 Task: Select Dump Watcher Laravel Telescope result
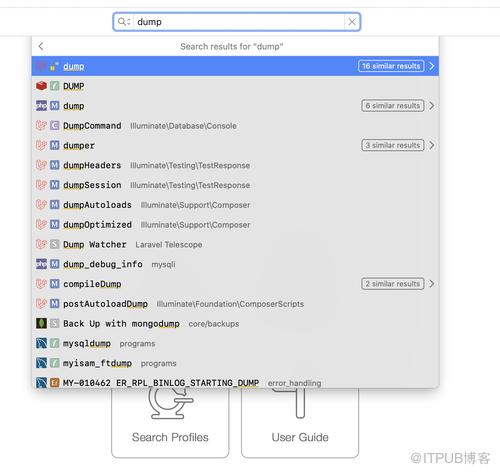coord(235,244)
